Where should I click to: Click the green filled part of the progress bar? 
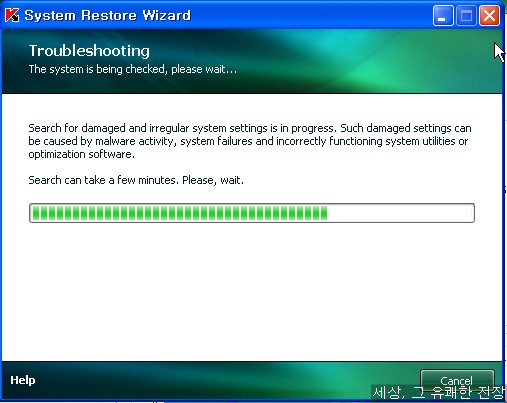(x=180, y=213)
